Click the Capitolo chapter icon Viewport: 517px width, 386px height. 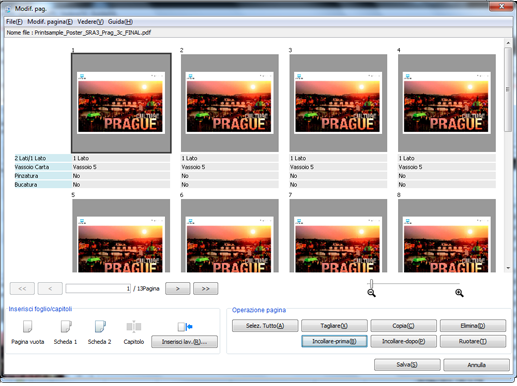coord(134,326)
